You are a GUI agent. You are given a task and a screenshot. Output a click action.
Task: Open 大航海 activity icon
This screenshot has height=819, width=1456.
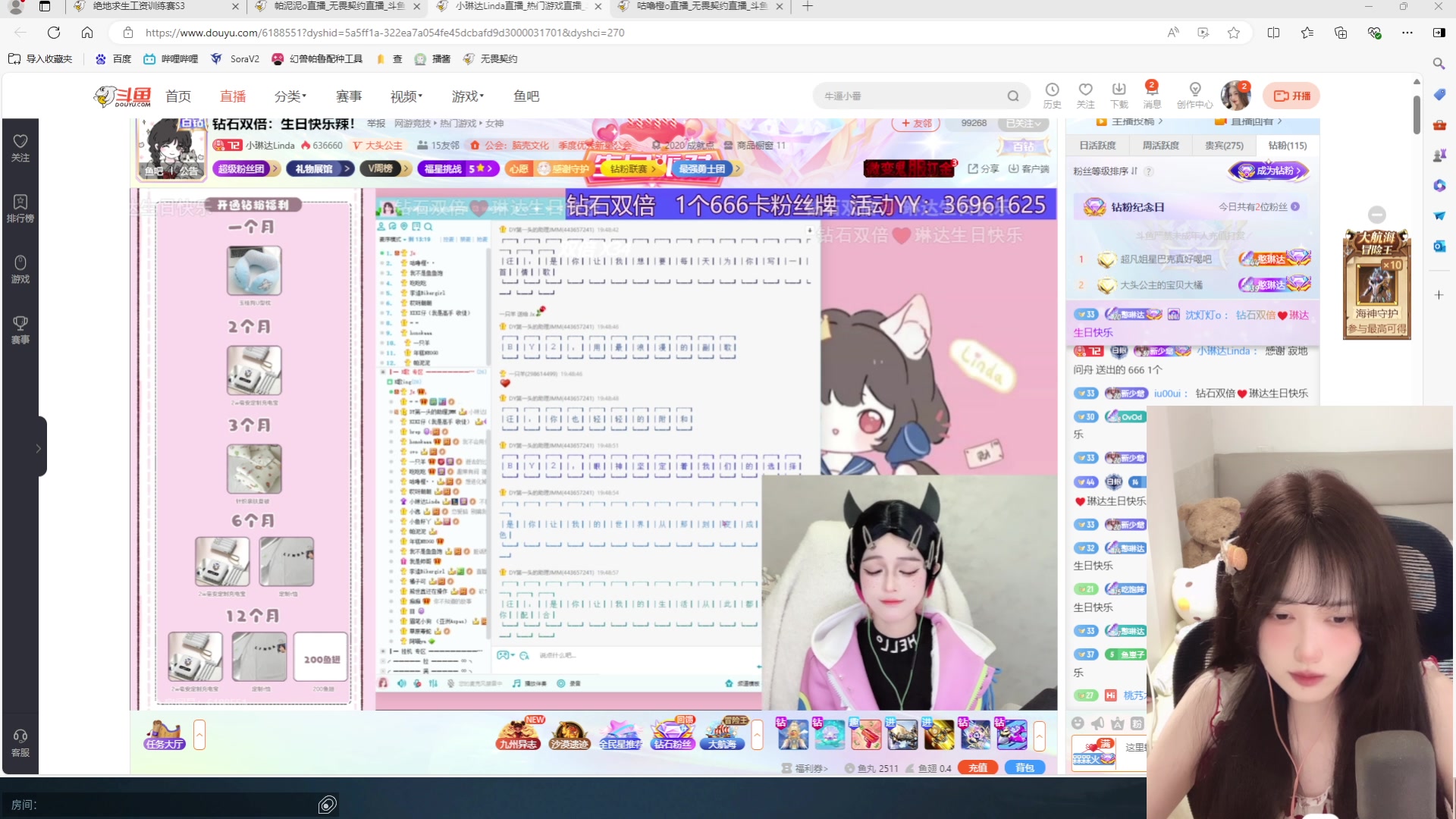723,734
